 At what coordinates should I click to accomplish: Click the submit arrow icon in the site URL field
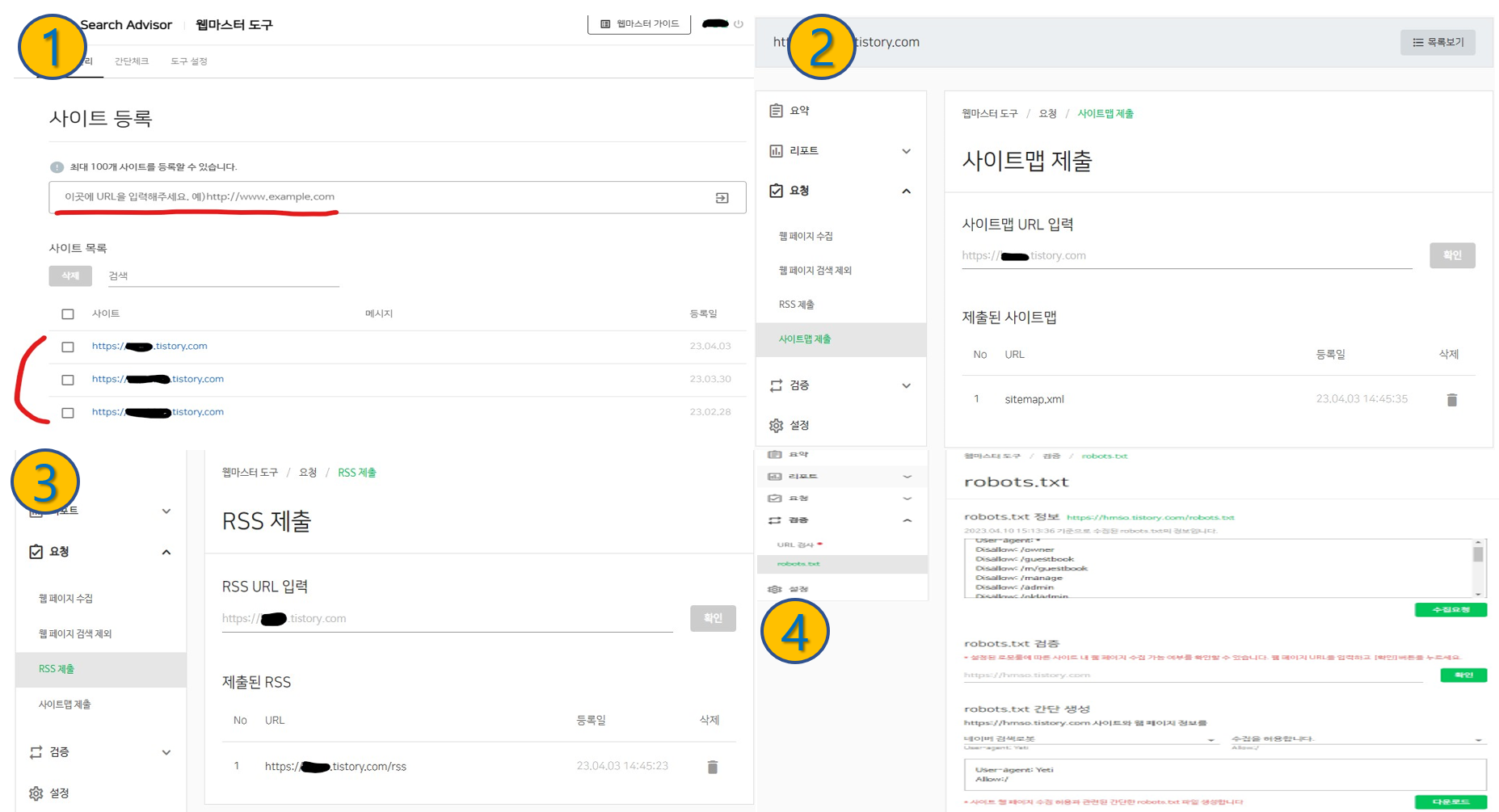tap(722, 198)
